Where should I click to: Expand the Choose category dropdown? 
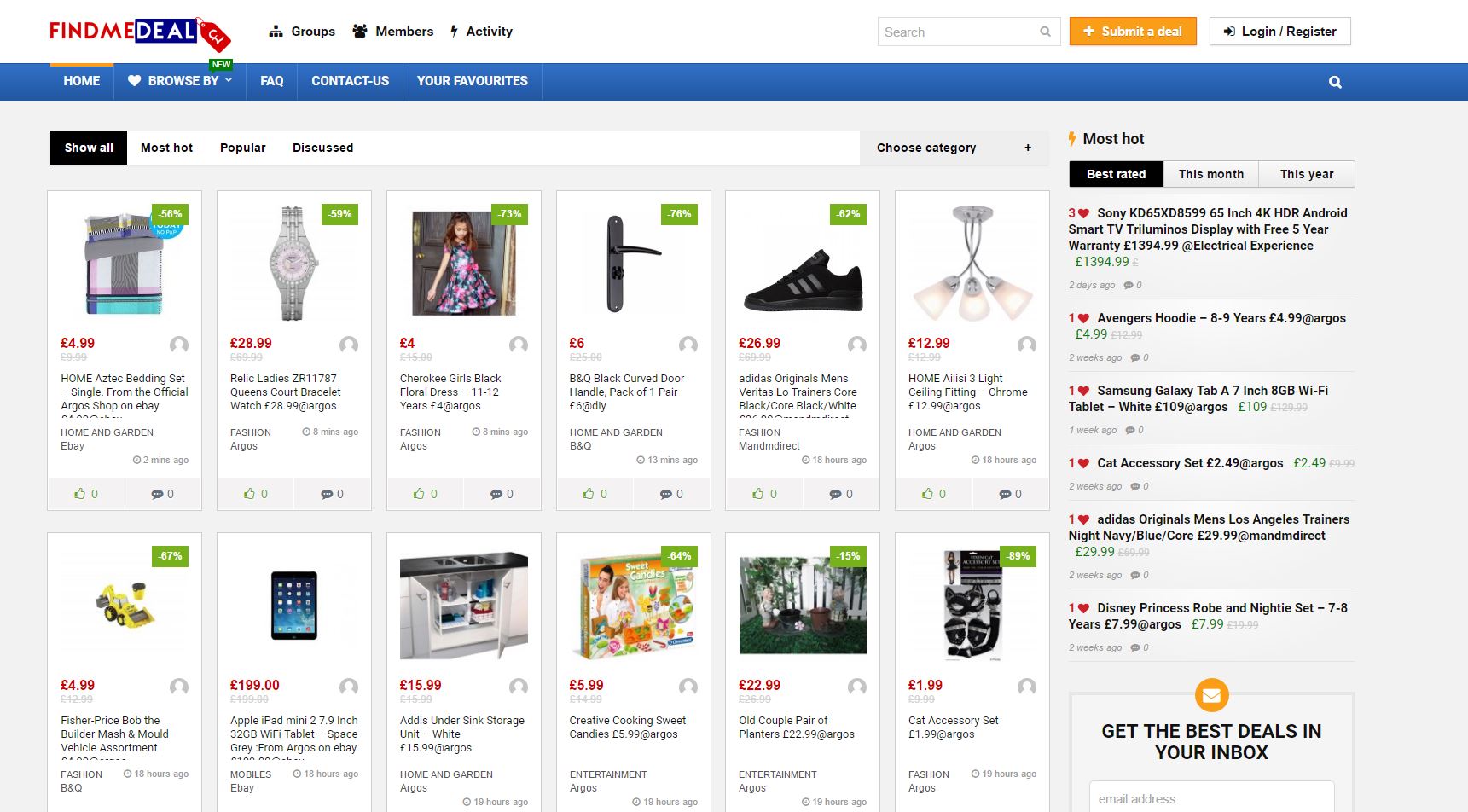954,148
